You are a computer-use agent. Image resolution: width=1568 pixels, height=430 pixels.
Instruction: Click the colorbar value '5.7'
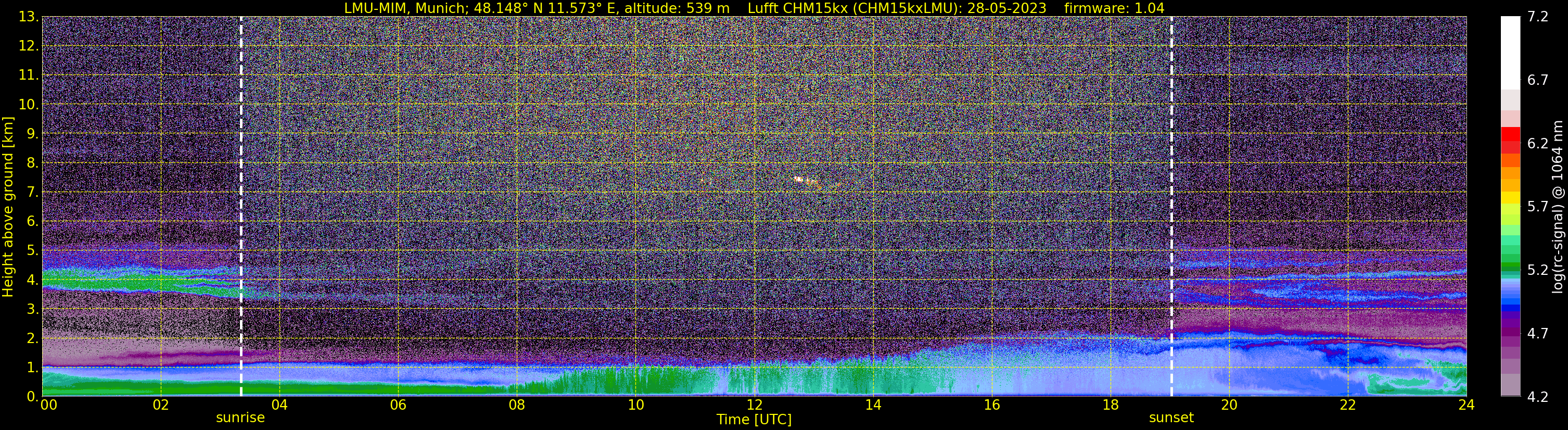(x=1538, y=207)
